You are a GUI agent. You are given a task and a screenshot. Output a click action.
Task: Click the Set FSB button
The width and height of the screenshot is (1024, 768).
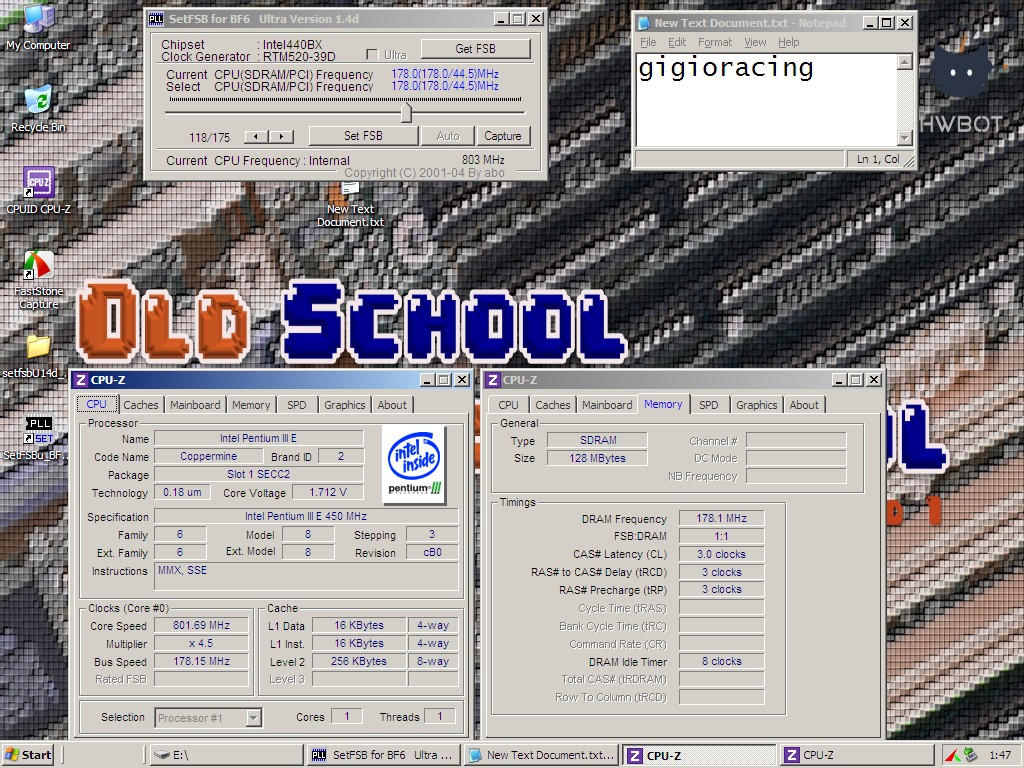(363, 136)
